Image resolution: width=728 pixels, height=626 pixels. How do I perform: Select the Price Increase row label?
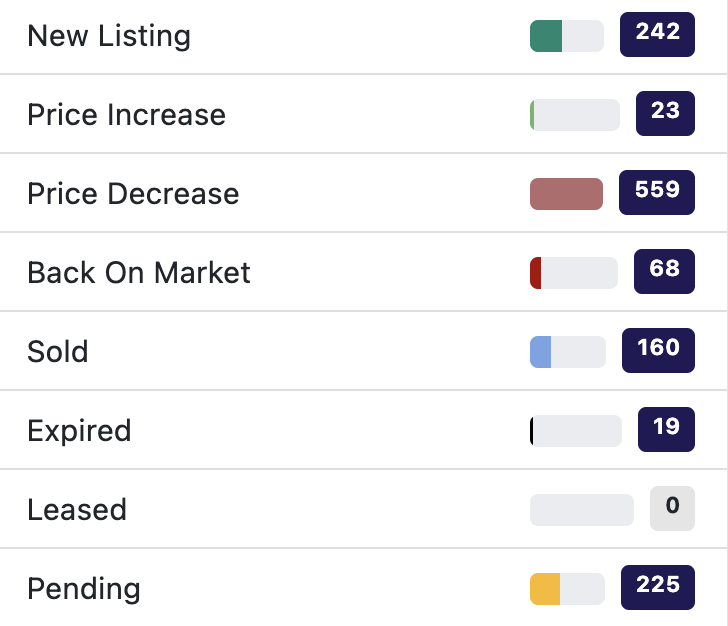point(126,115)
